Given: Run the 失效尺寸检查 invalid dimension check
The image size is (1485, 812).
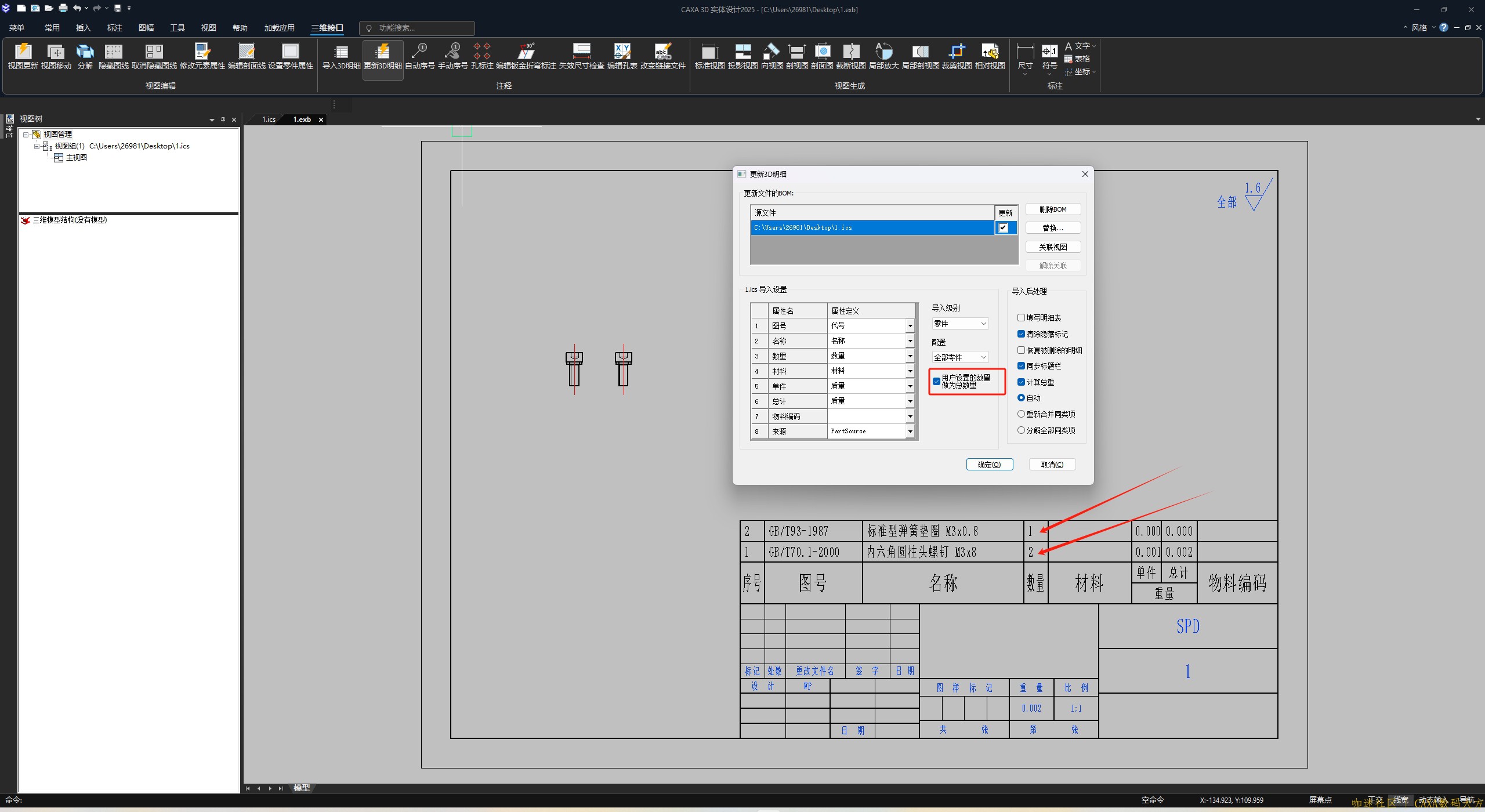Looking at the screenshot, I should pyautogui.click(x=582, y=56).
